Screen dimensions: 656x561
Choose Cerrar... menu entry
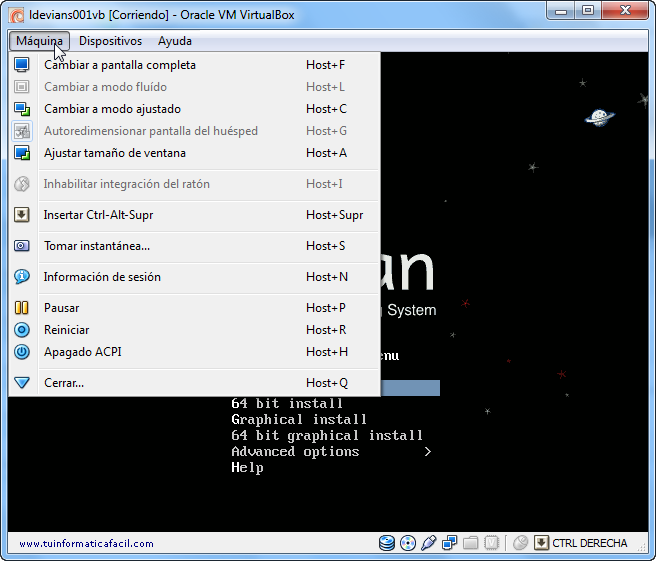coord(195,383)
